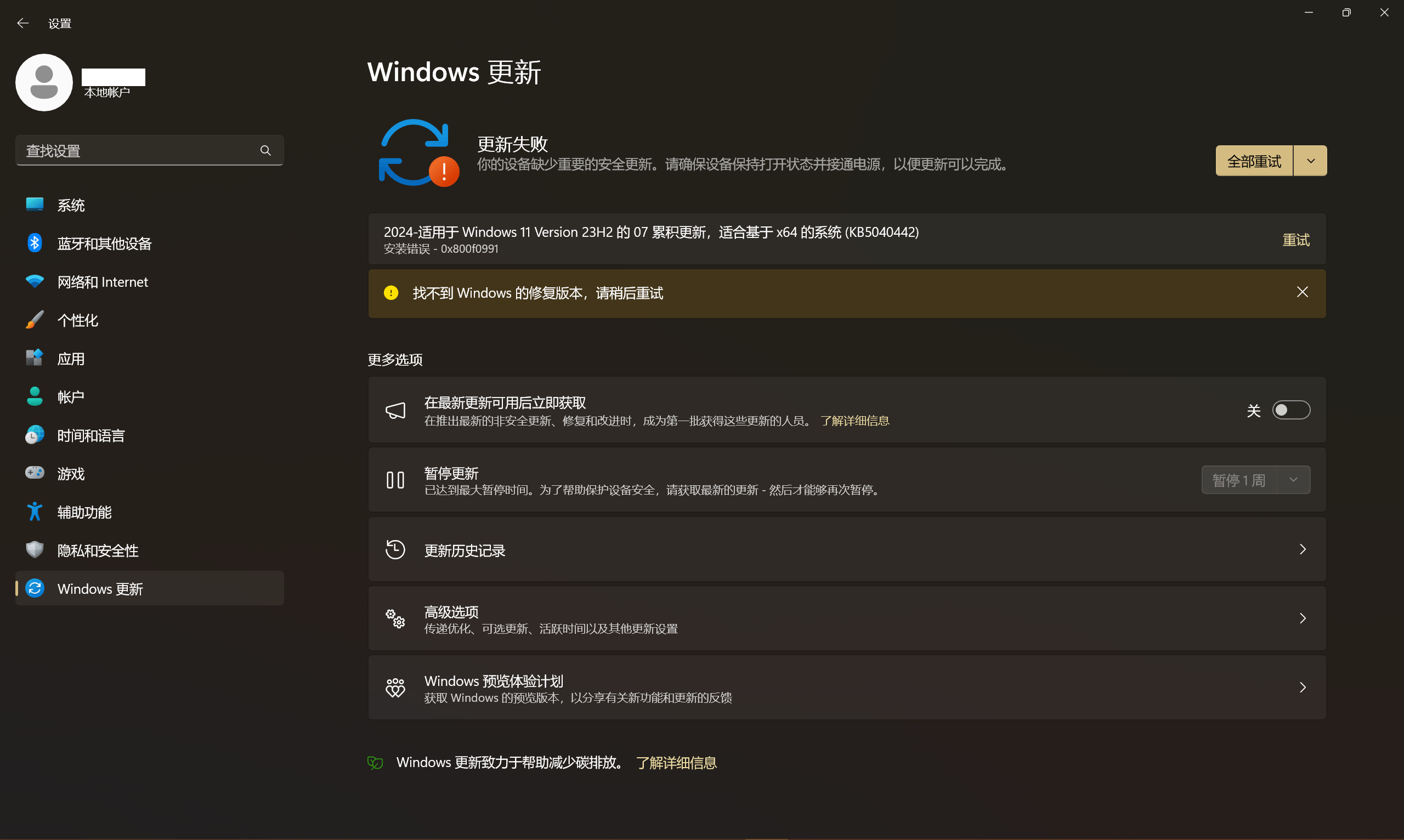
Task: Click the green leaf carbon emissions icon
Action: pyautogui.click(x=375, y=763)
